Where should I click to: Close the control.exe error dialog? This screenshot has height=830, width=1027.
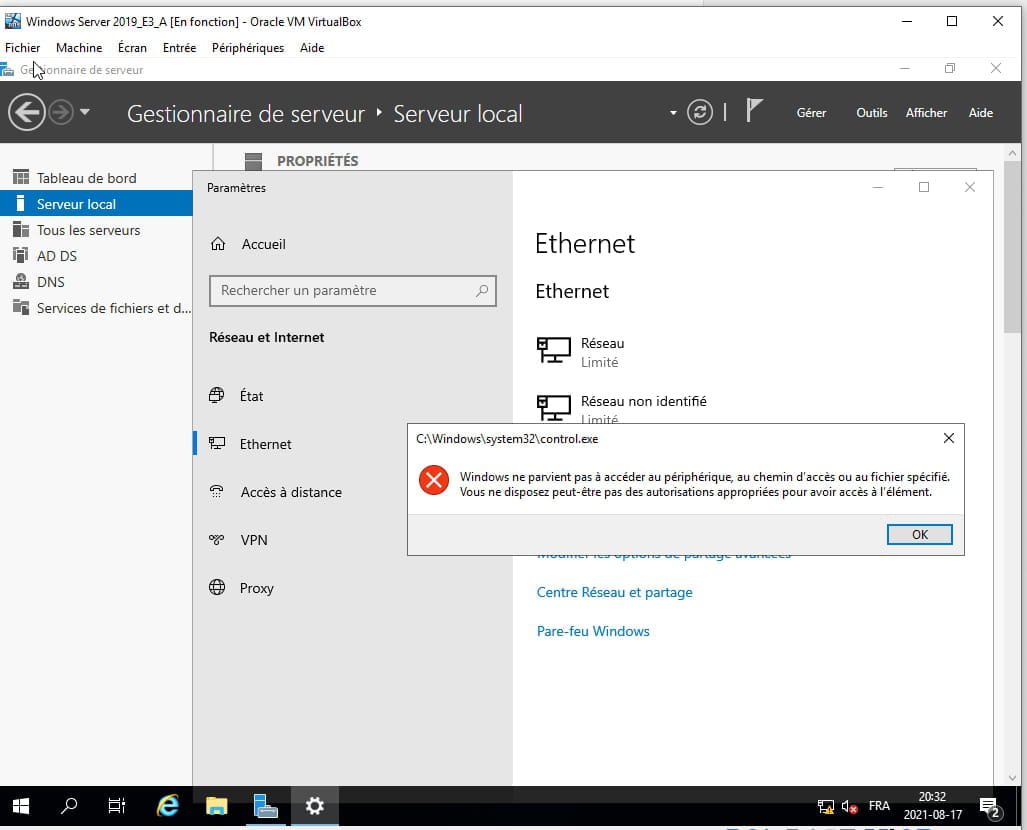coord(948,438)
